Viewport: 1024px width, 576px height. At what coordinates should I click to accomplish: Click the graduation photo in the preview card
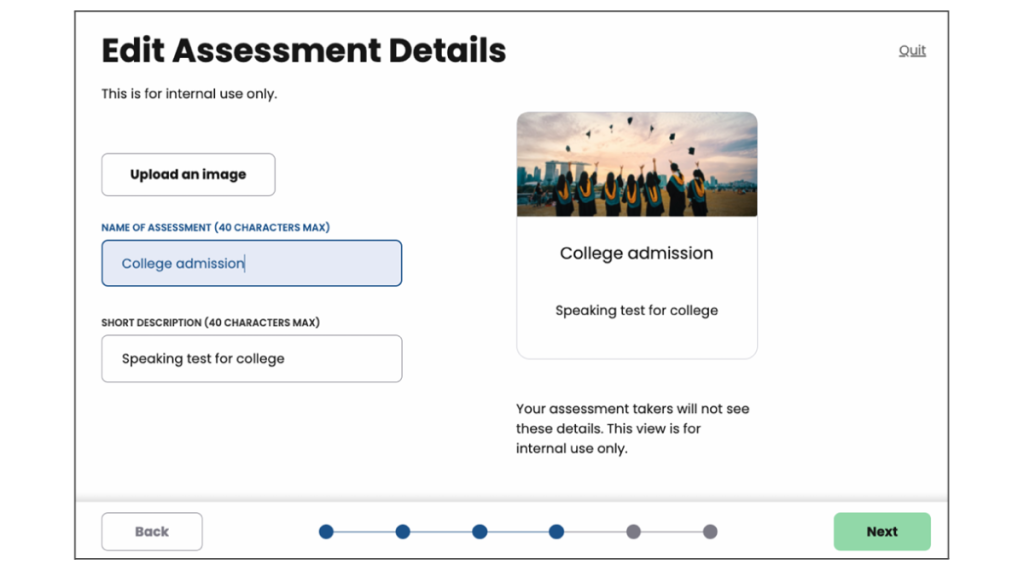(637, 164)
